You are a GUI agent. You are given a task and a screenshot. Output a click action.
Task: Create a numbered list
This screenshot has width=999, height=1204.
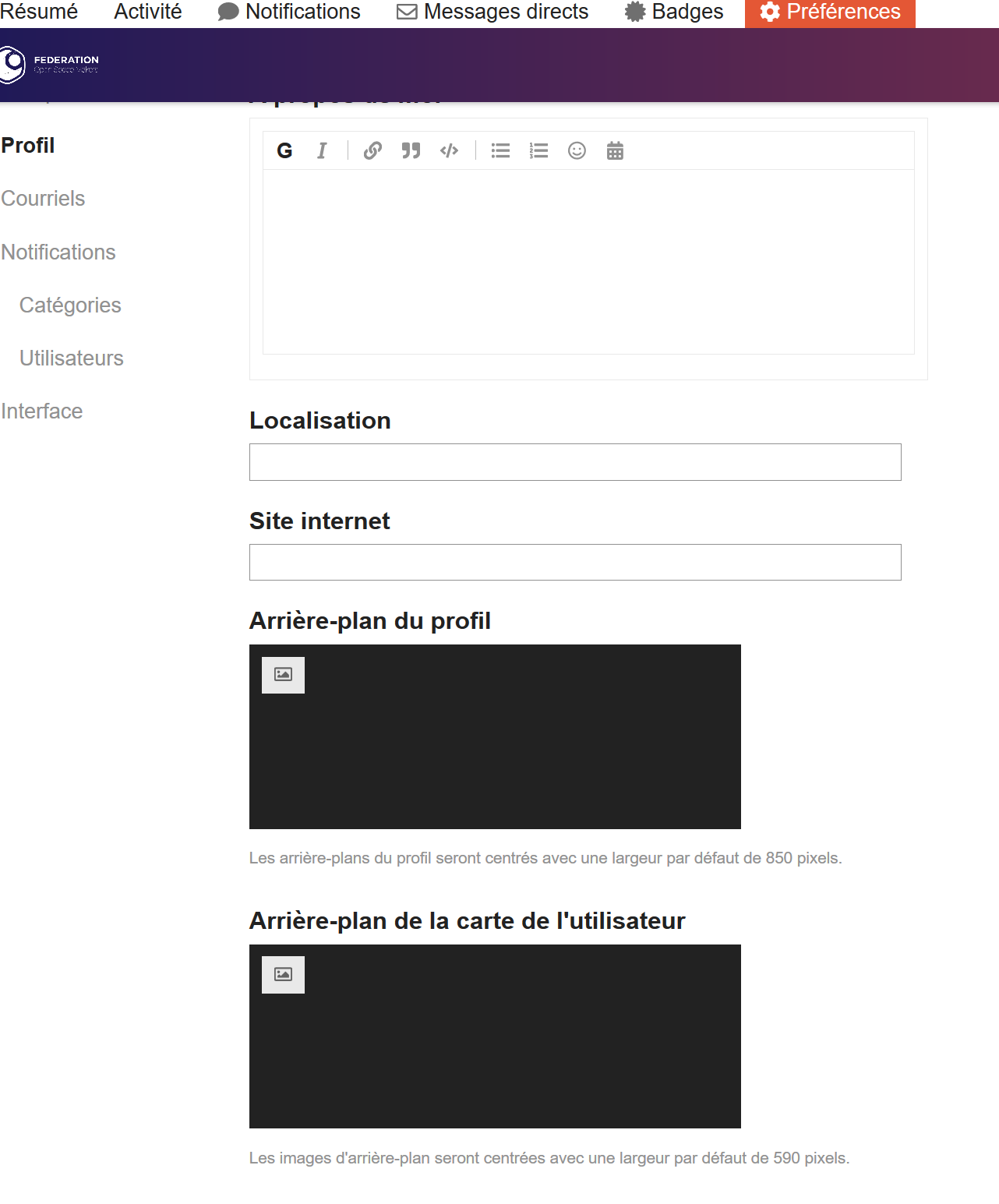coord(538,151)
